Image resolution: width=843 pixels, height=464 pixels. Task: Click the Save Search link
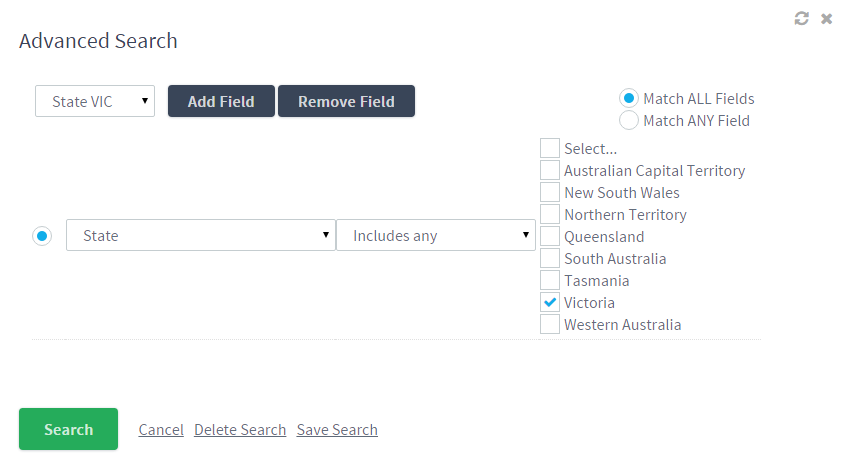click(337, 430)
